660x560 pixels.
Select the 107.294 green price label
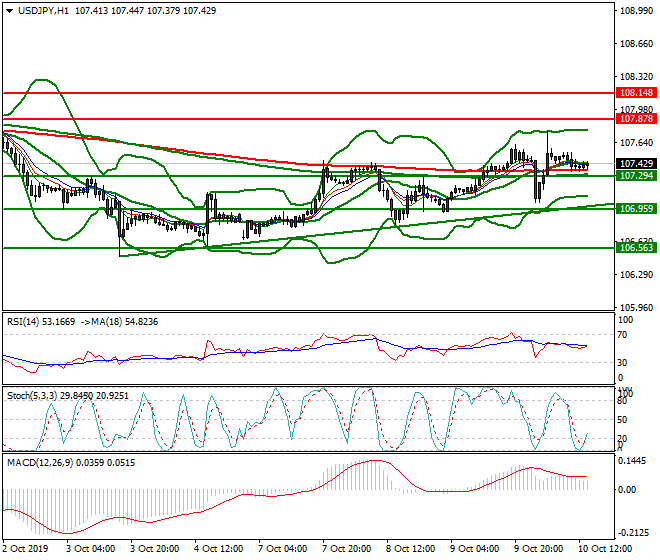(636, 176)
